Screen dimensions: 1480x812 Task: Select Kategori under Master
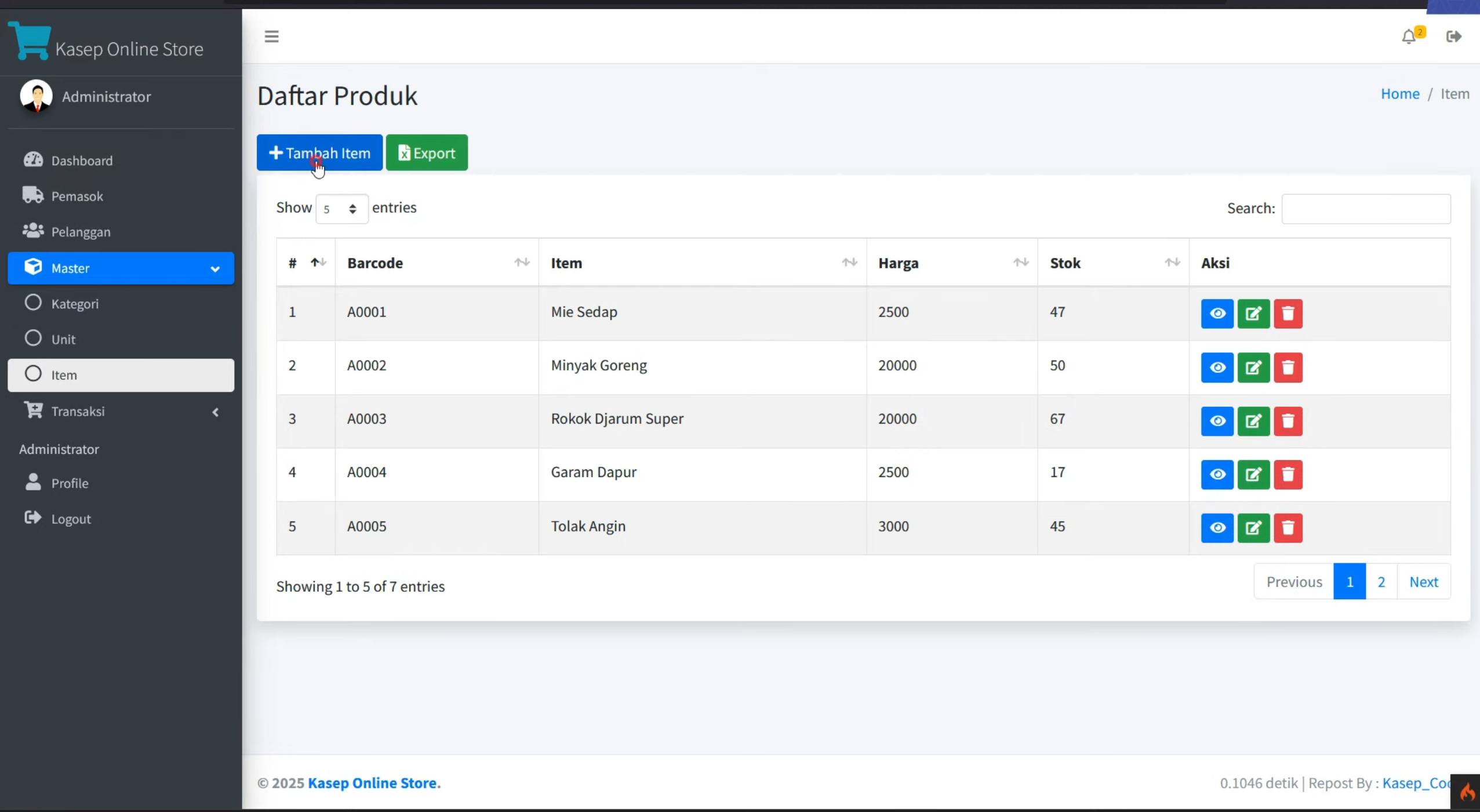tap(121, 303)
